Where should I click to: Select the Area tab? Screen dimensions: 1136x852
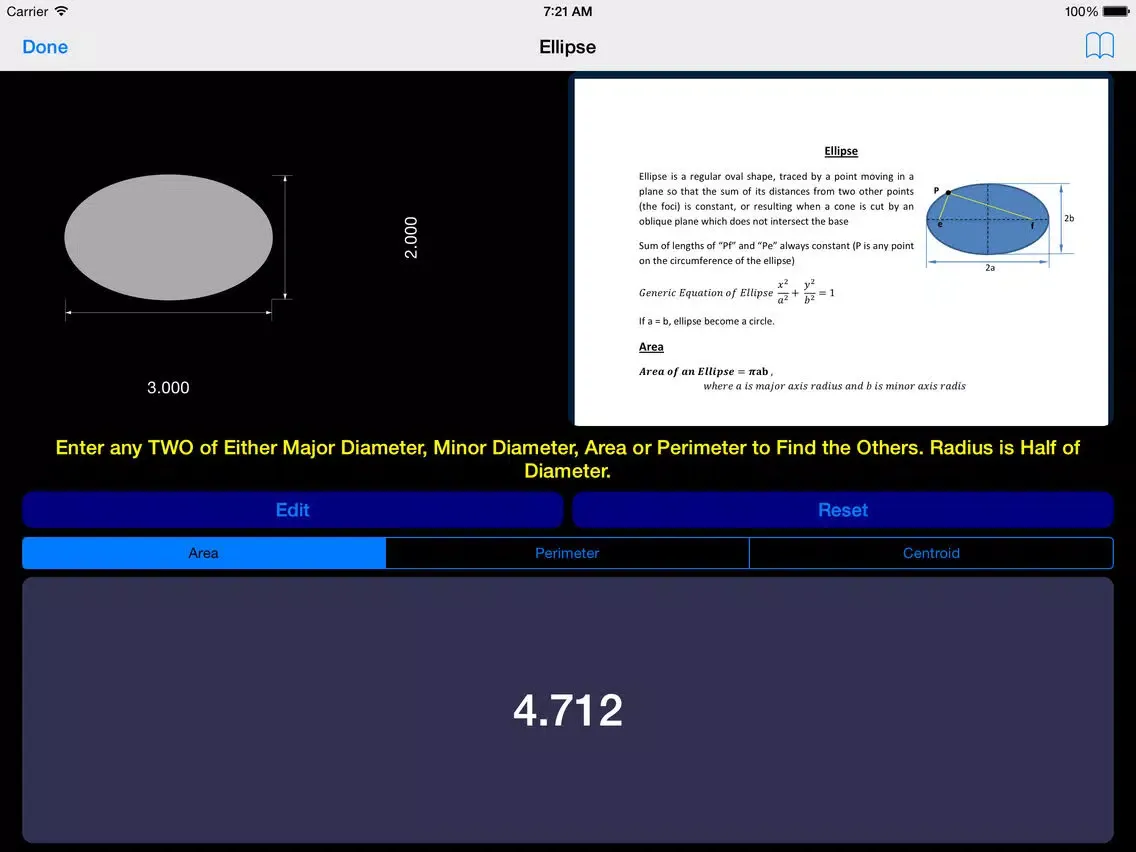[x=204, y=553]
